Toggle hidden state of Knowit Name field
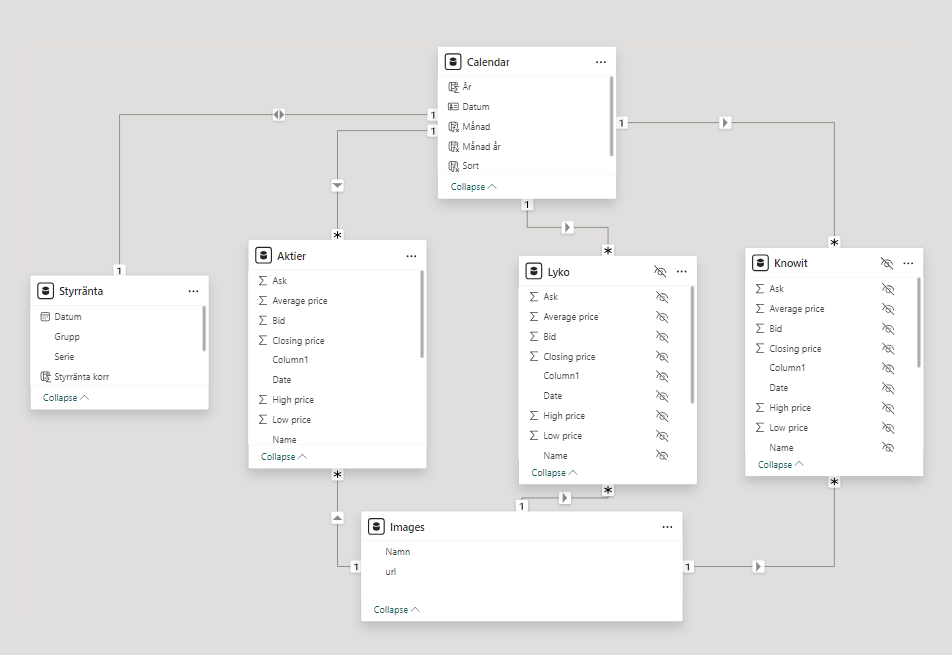The height and width of the screenshot is (655, 952). point(888,447)
